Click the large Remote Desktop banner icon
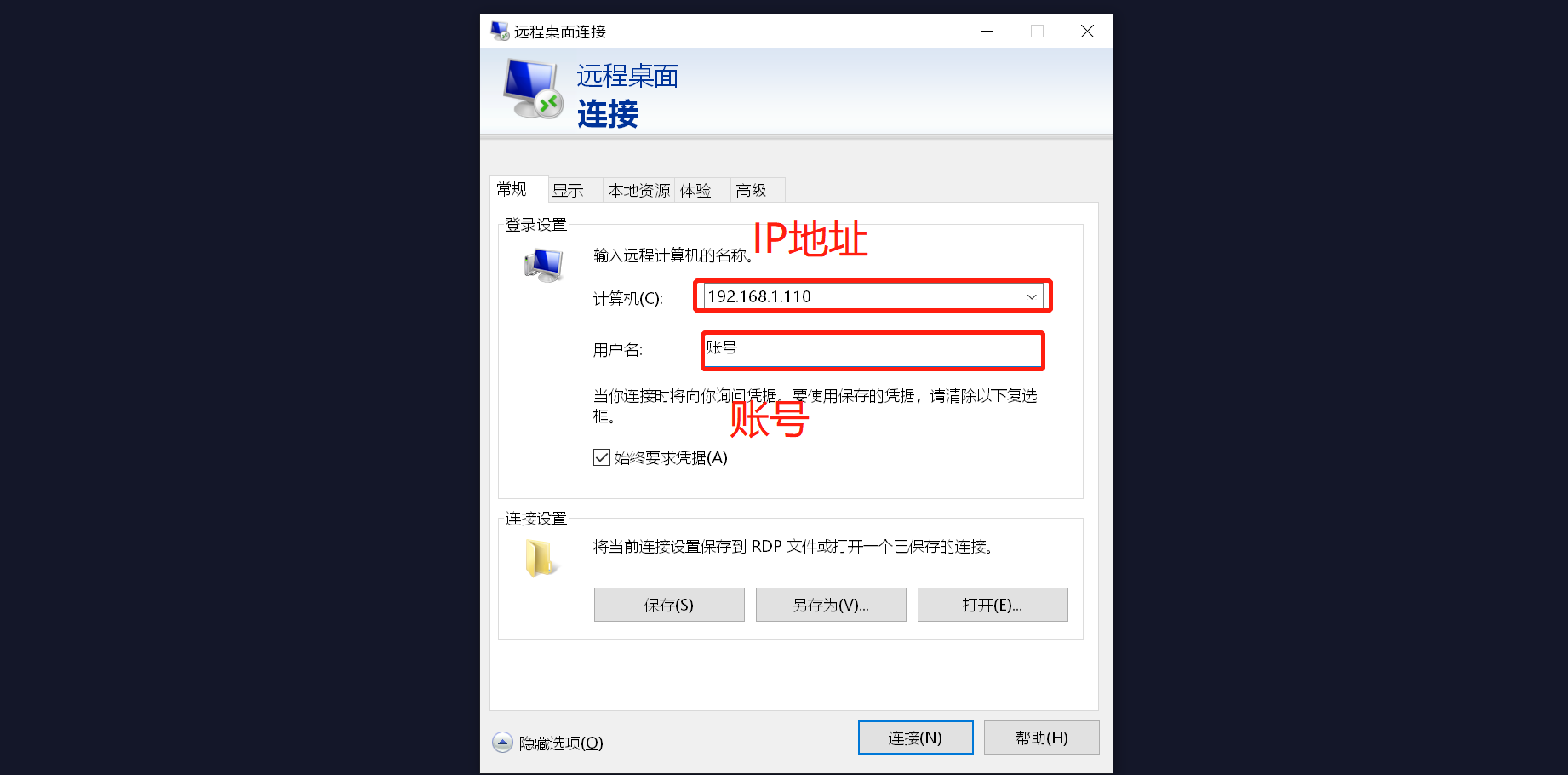 pos(533,89)
